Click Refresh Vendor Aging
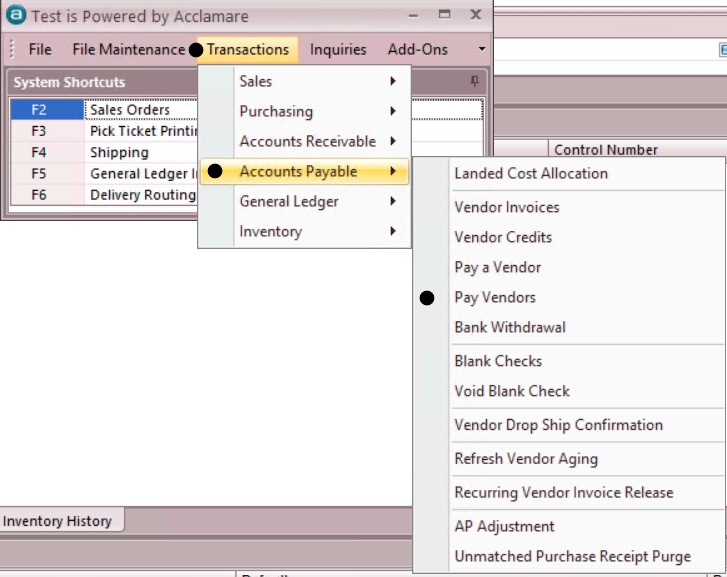Viewport: 727px width, 577px height. click(x=526, y=458)
